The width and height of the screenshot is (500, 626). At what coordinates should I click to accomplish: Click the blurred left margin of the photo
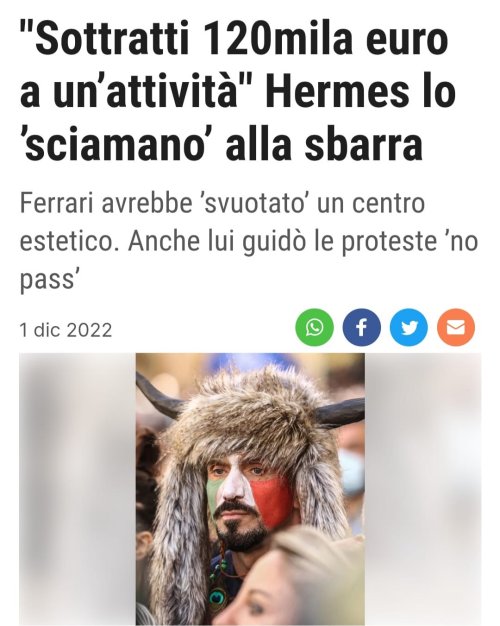(77, 489)
